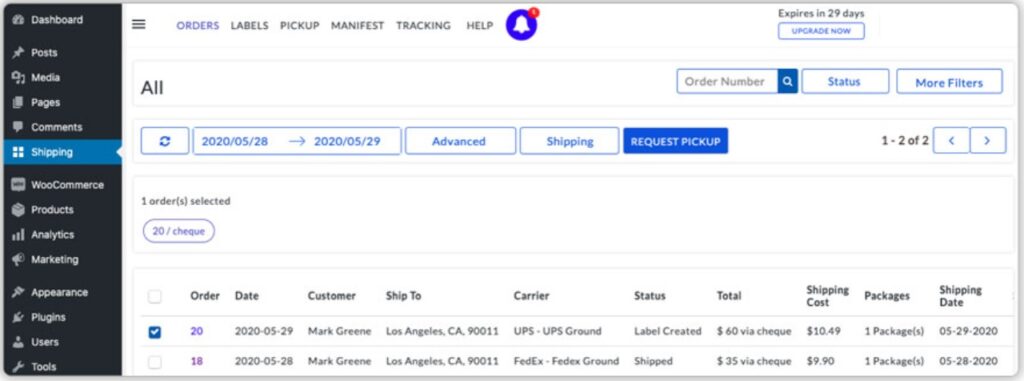
Task: Open the PICKUP tab
Action: tap(300, 25)
